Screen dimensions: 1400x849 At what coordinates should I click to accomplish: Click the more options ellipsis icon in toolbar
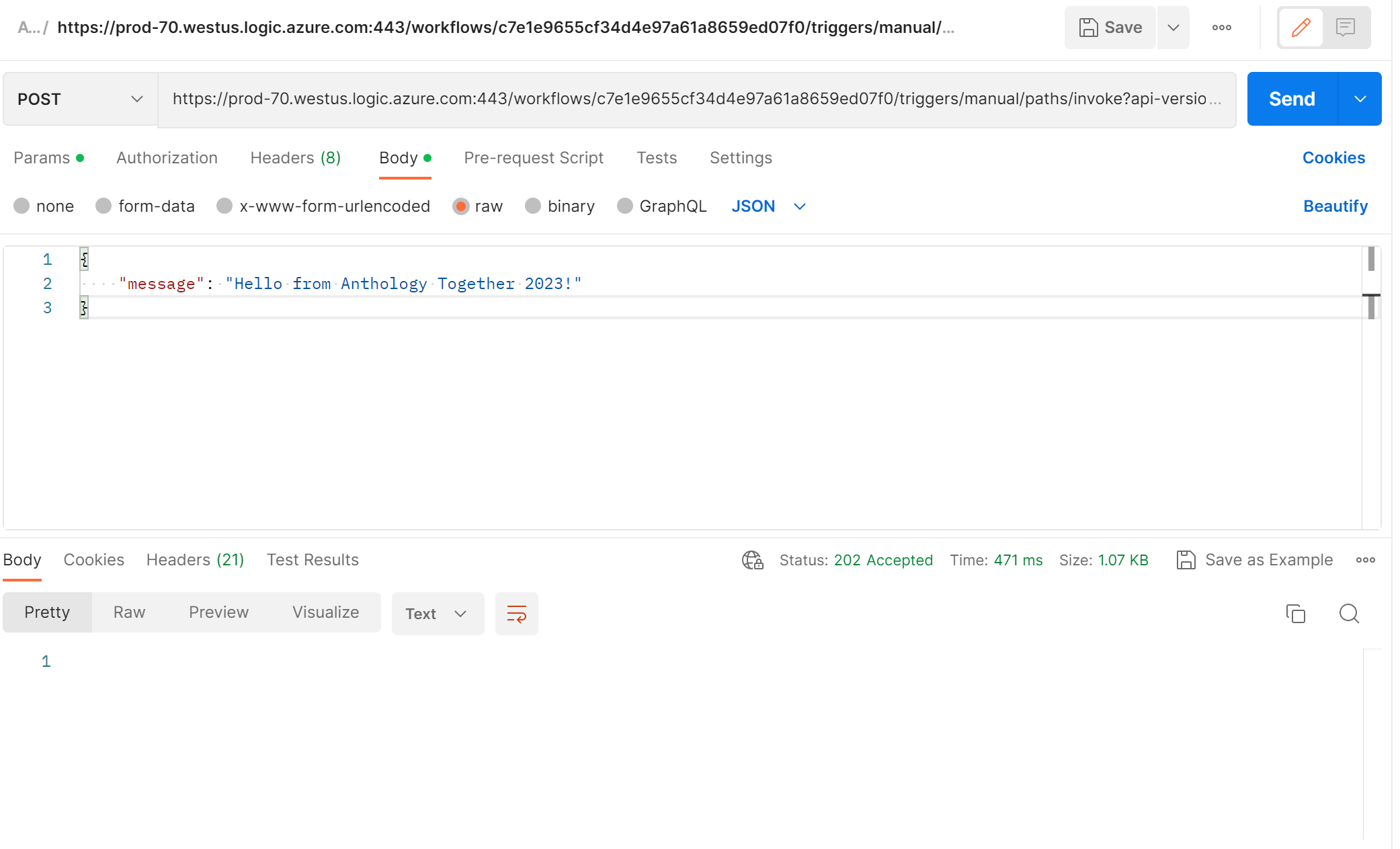click(1221, 27)
